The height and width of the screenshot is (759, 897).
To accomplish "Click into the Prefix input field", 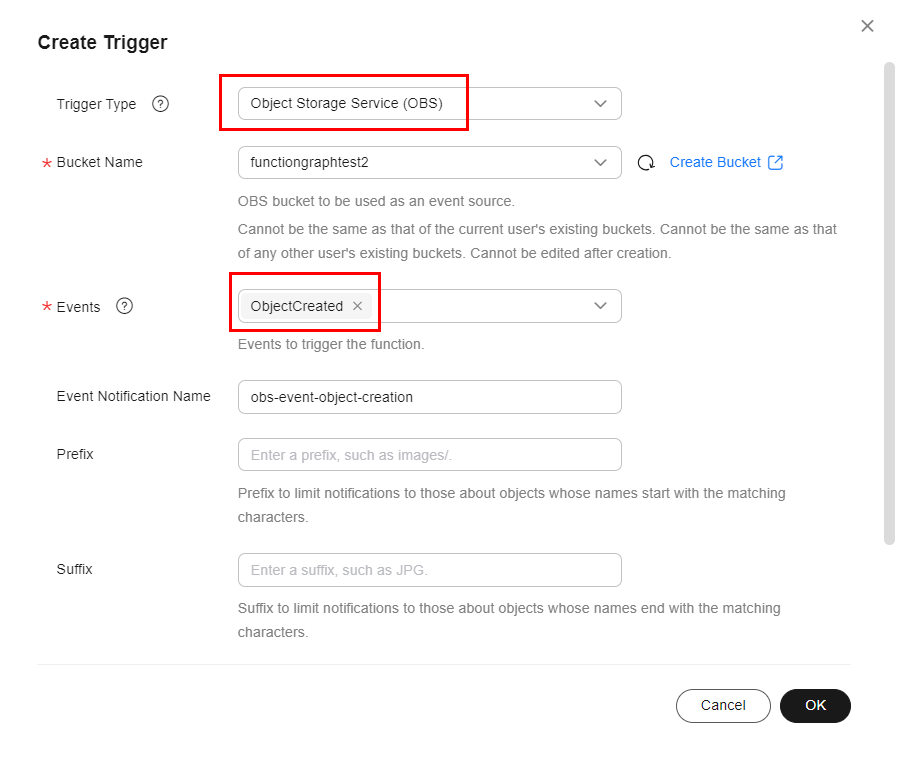I will pyautogui.click(x=429, y=455).
